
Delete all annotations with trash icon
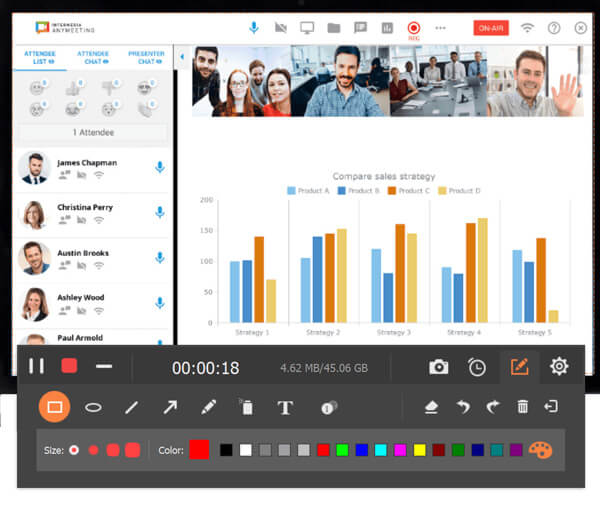[523, 407]
